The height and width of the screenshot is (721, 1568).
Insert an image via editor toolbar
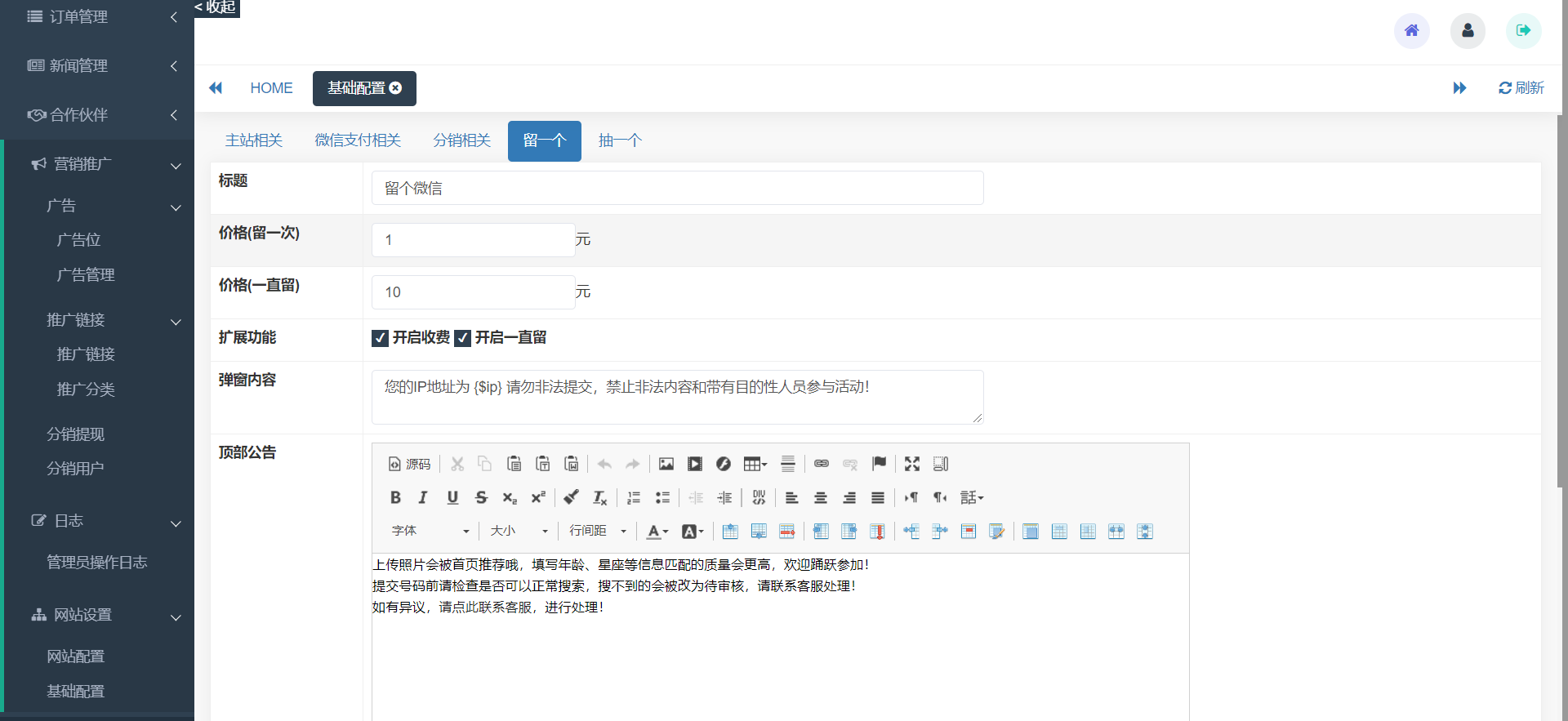[666, 464]
